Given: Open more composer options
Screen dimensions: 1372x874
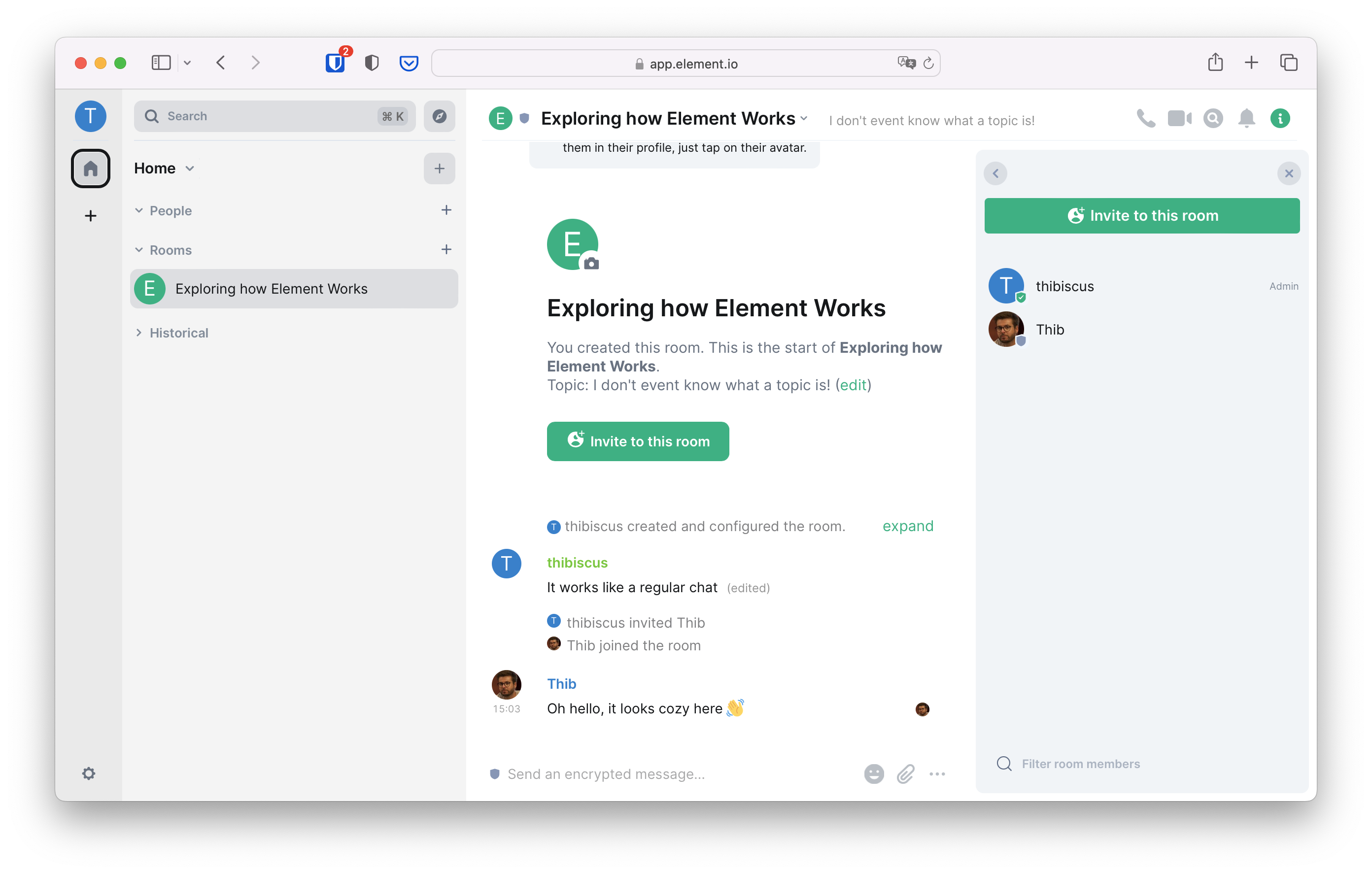Looking at the screenshot, I should pos(937,773).
